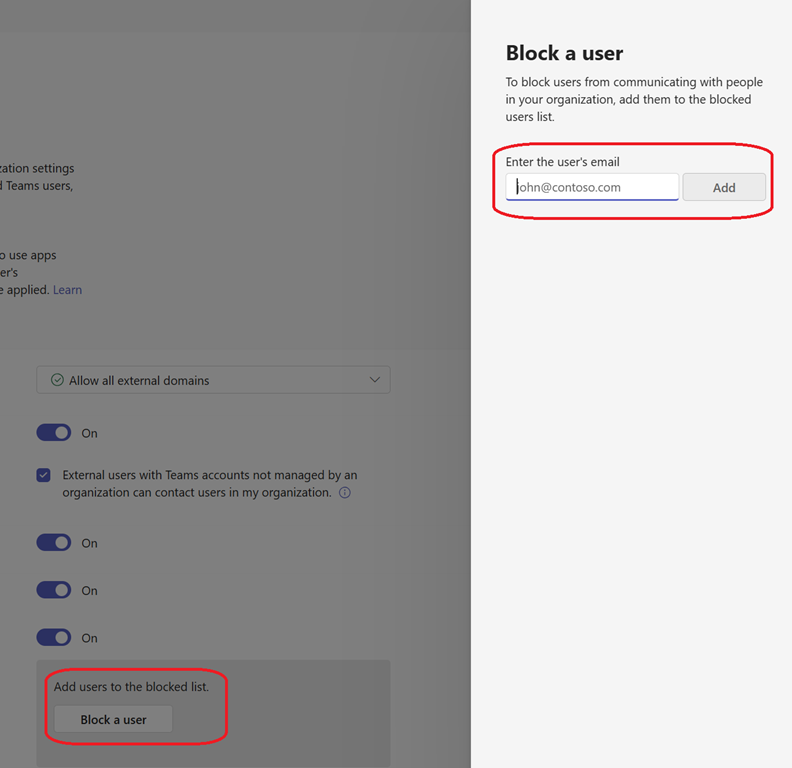Click the 'On' label beside the first toggle
Screen dimensions: 792x768
(x=90, y=434)
